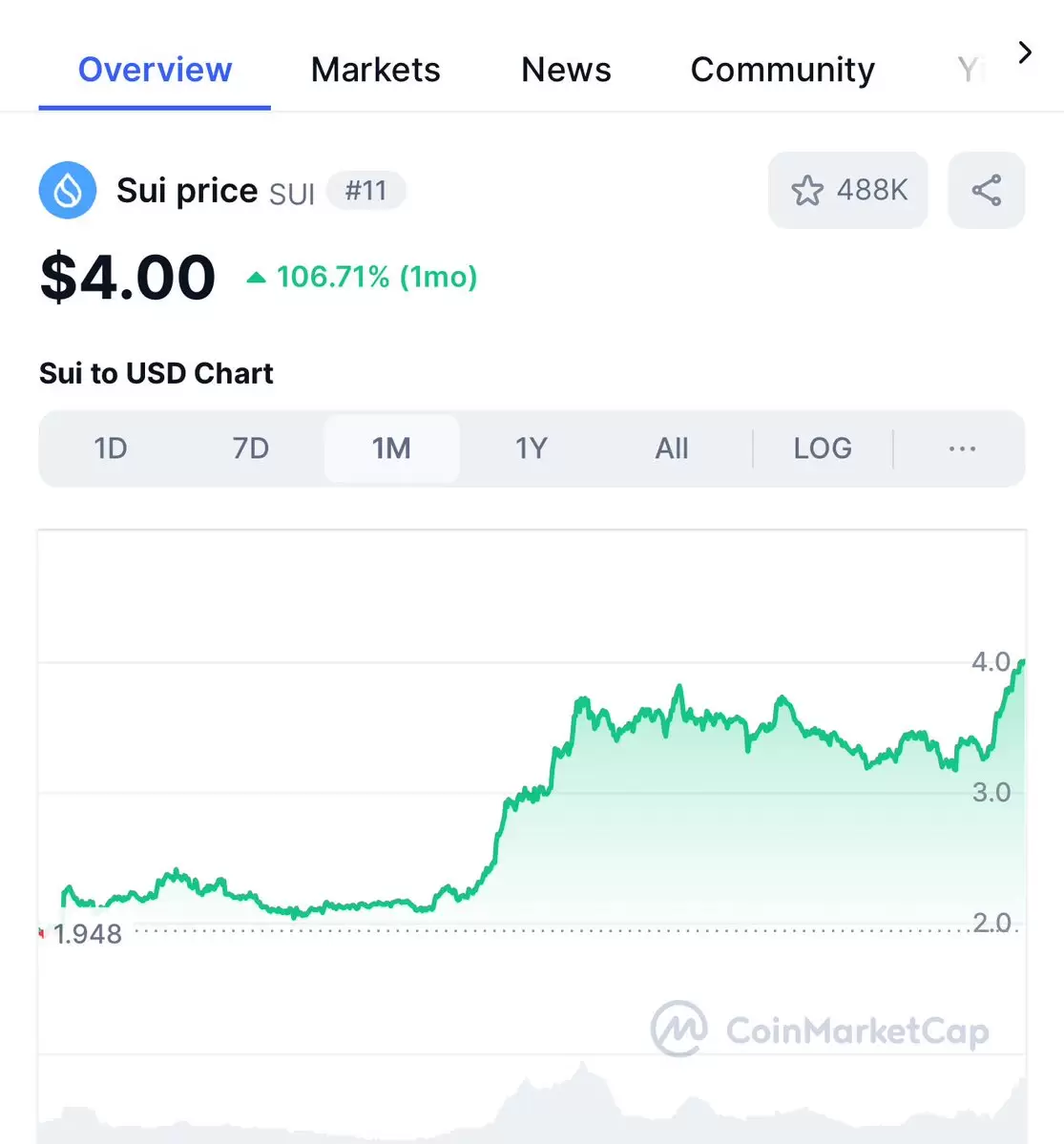Image resolution: width=1064 pixels, height=1144 pixels.
Task: Select the Community tab
Action: (782, 70)
